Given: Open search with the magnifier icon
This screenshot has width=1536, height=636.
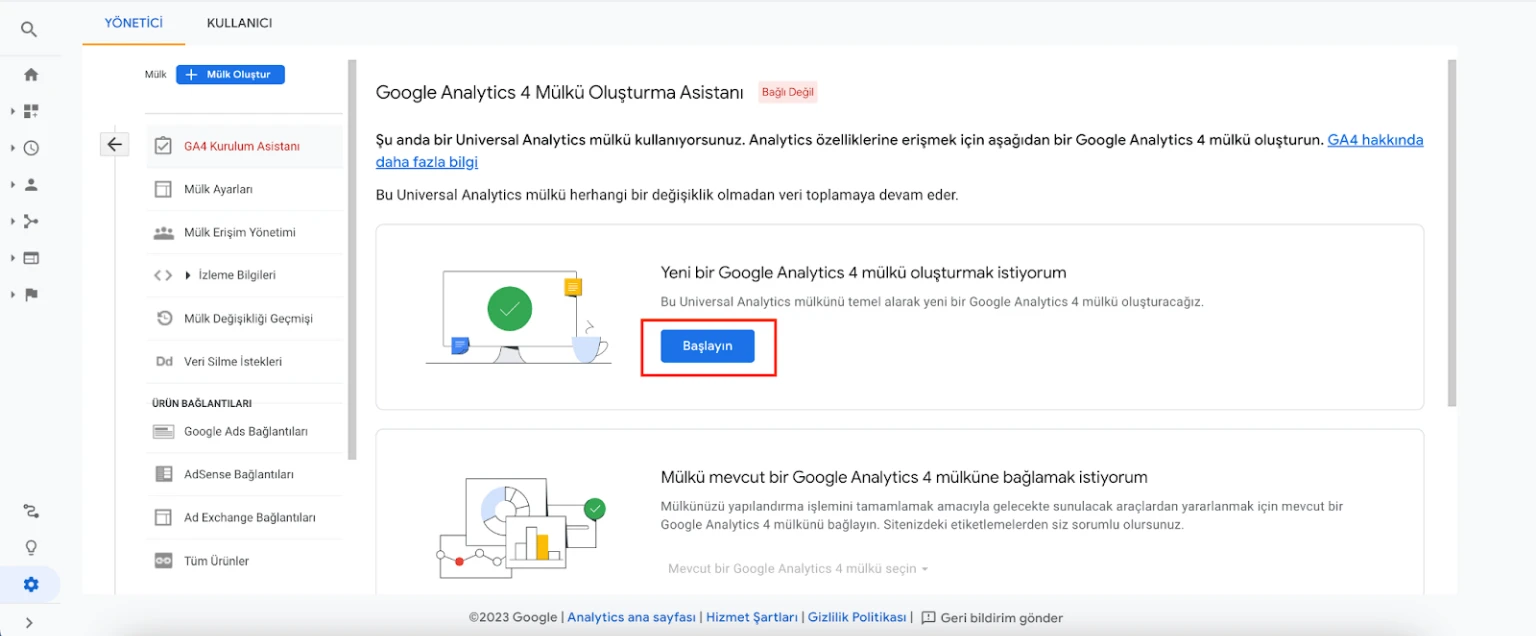Looking at the screenshot, I should [x=30, y=28].
